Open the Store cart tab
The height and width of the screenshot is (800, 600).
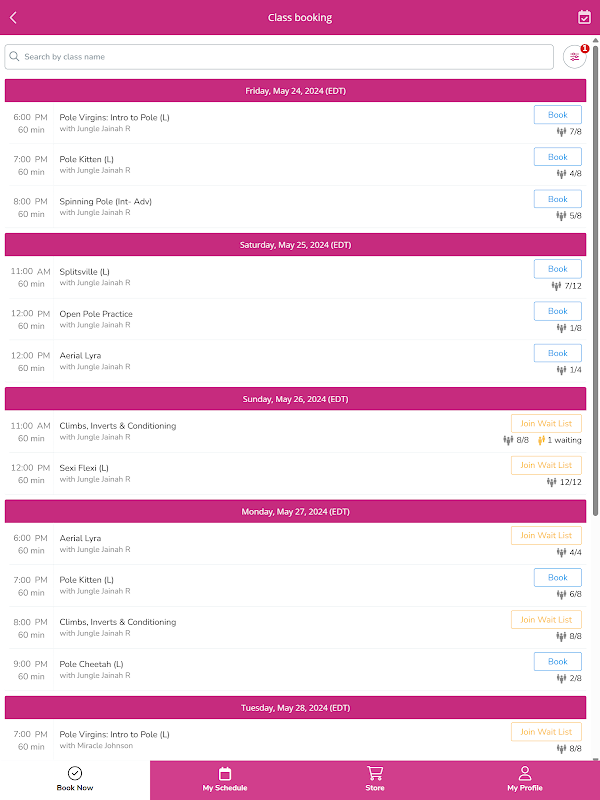point(375,779)
